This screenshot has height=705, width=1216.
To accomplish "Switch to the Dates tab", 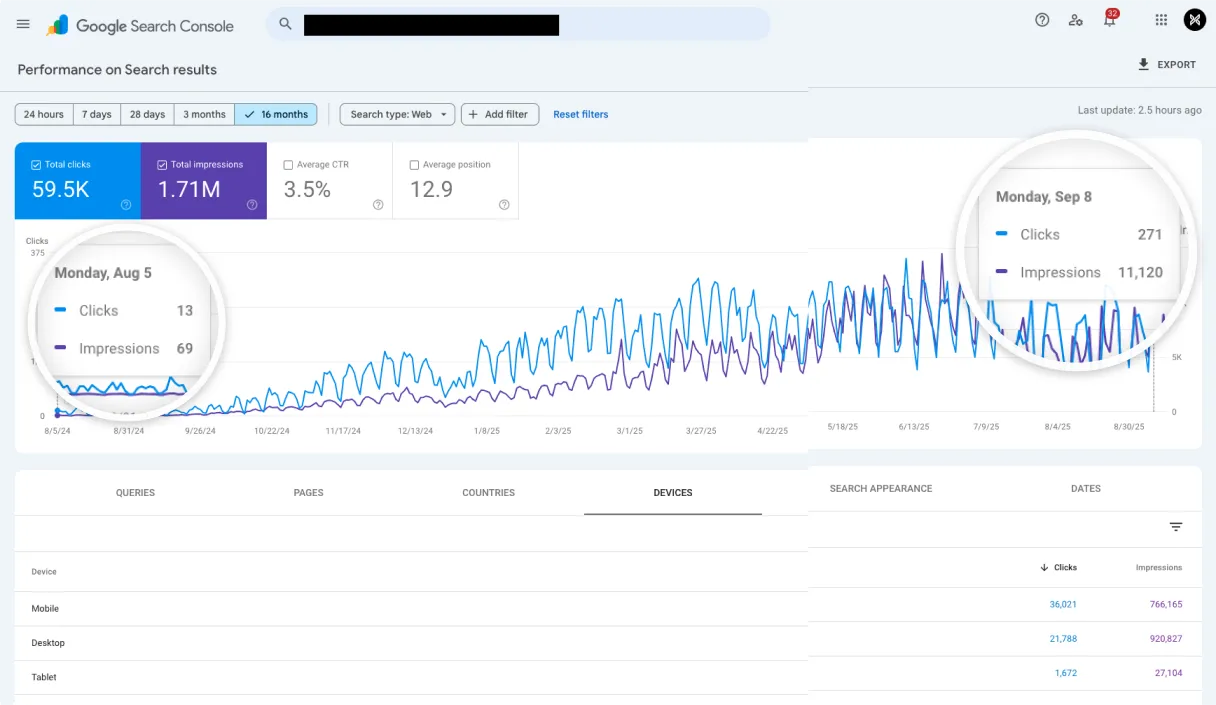I will click(1086, 489).
